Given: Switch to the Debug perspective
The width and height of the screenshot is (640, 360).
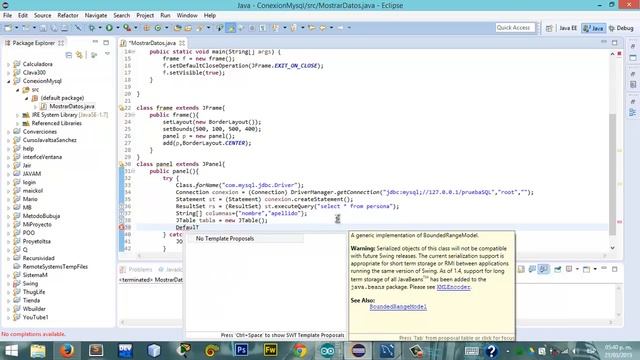Looking at the screenshot, I should pyautogui.click(x=621, y=28).
